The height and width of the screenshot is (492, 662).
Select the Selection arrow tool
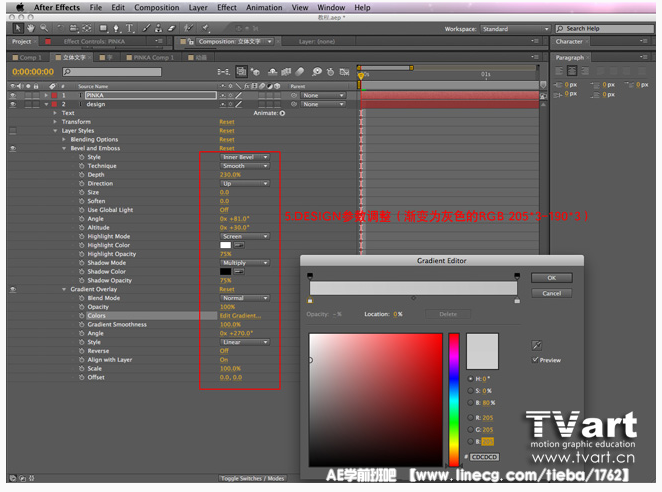click(18, 28)
